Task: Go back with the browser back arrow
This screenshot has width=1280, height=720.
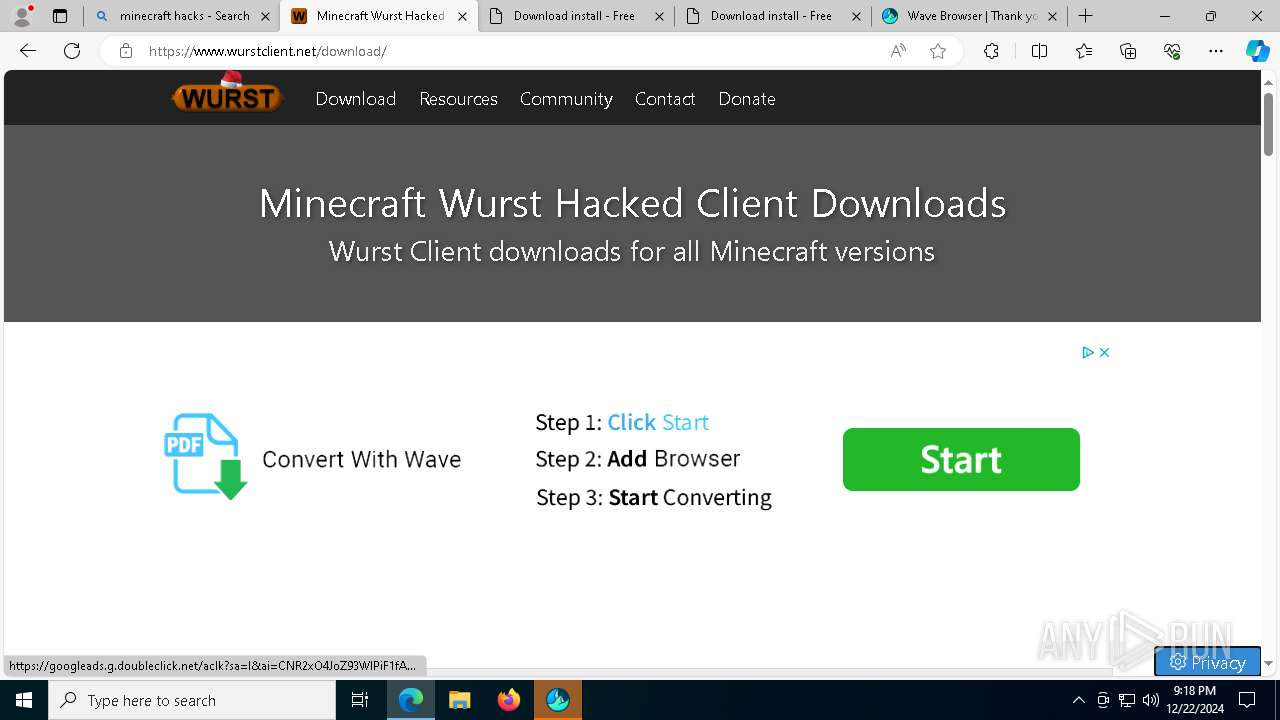Action: [x=28, y=51]
